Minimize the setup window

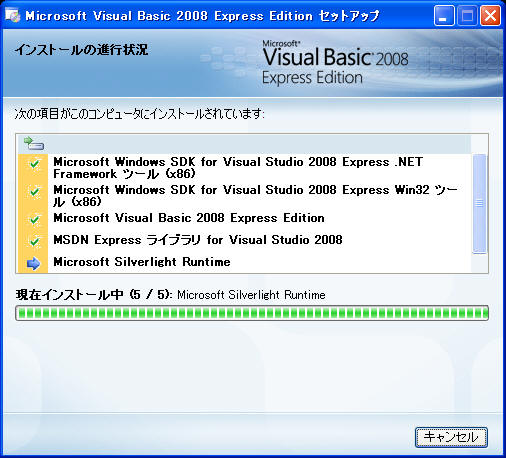point(444,16)
